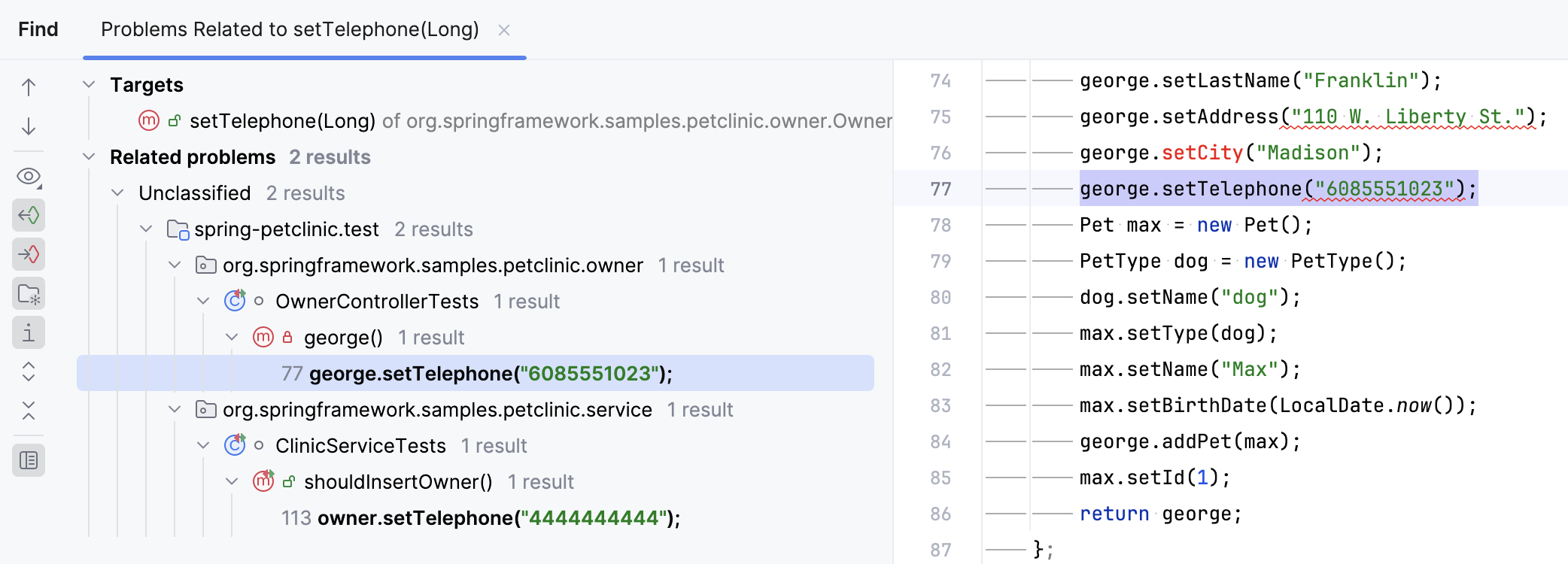Click the up arrow previous occurrence icon
Viewport: 1568px width, 564px height.
29,87
